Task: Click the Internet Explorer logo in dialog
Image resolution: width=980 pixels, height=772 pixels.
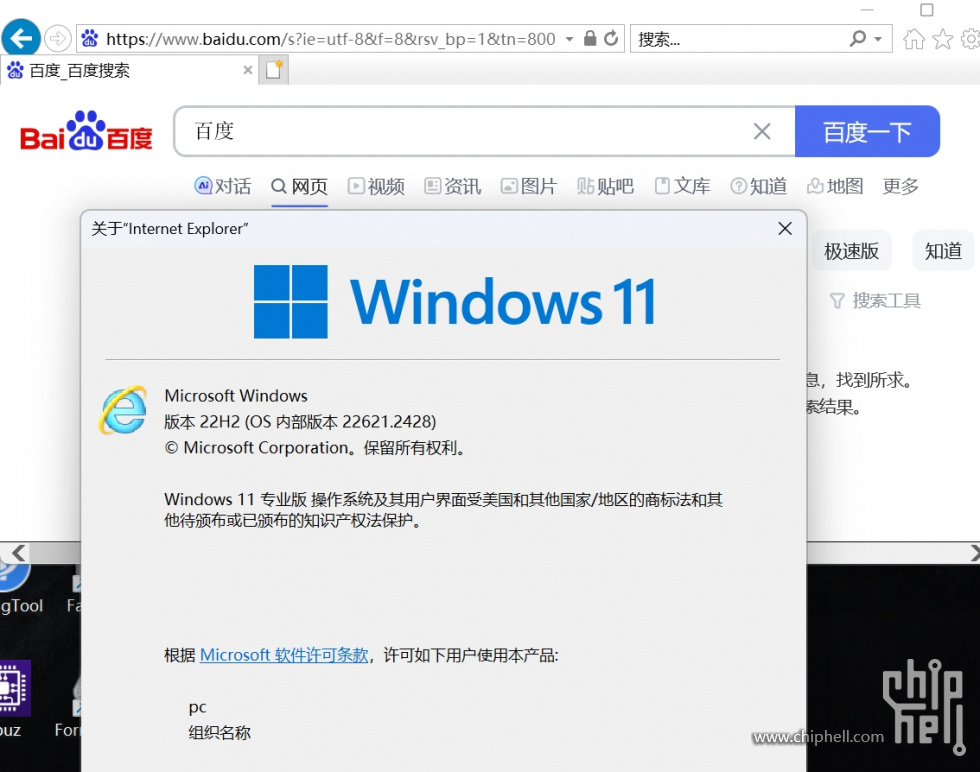Action: pos(123,410)
